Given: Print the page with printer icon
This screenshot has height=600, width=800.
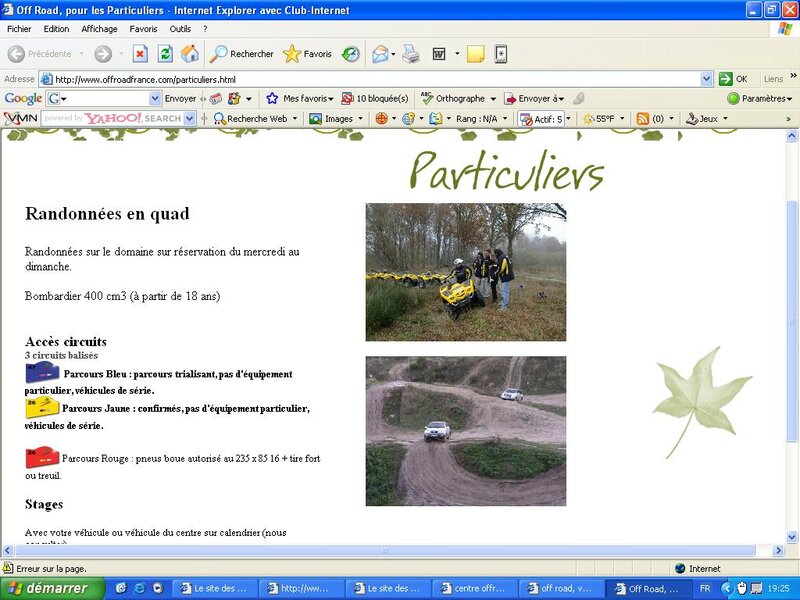Looking at the screenshot, I should coord(411,54).
